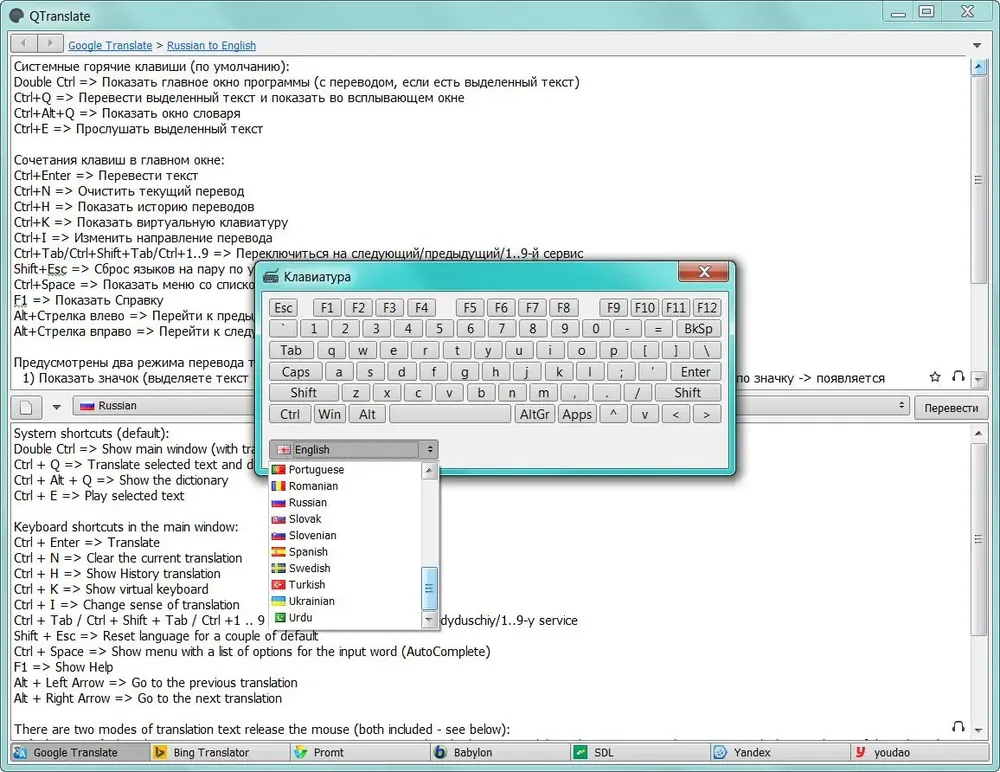Select Portuguese in keyboard language list
1000x772 pixels.
tap(345, 470)
